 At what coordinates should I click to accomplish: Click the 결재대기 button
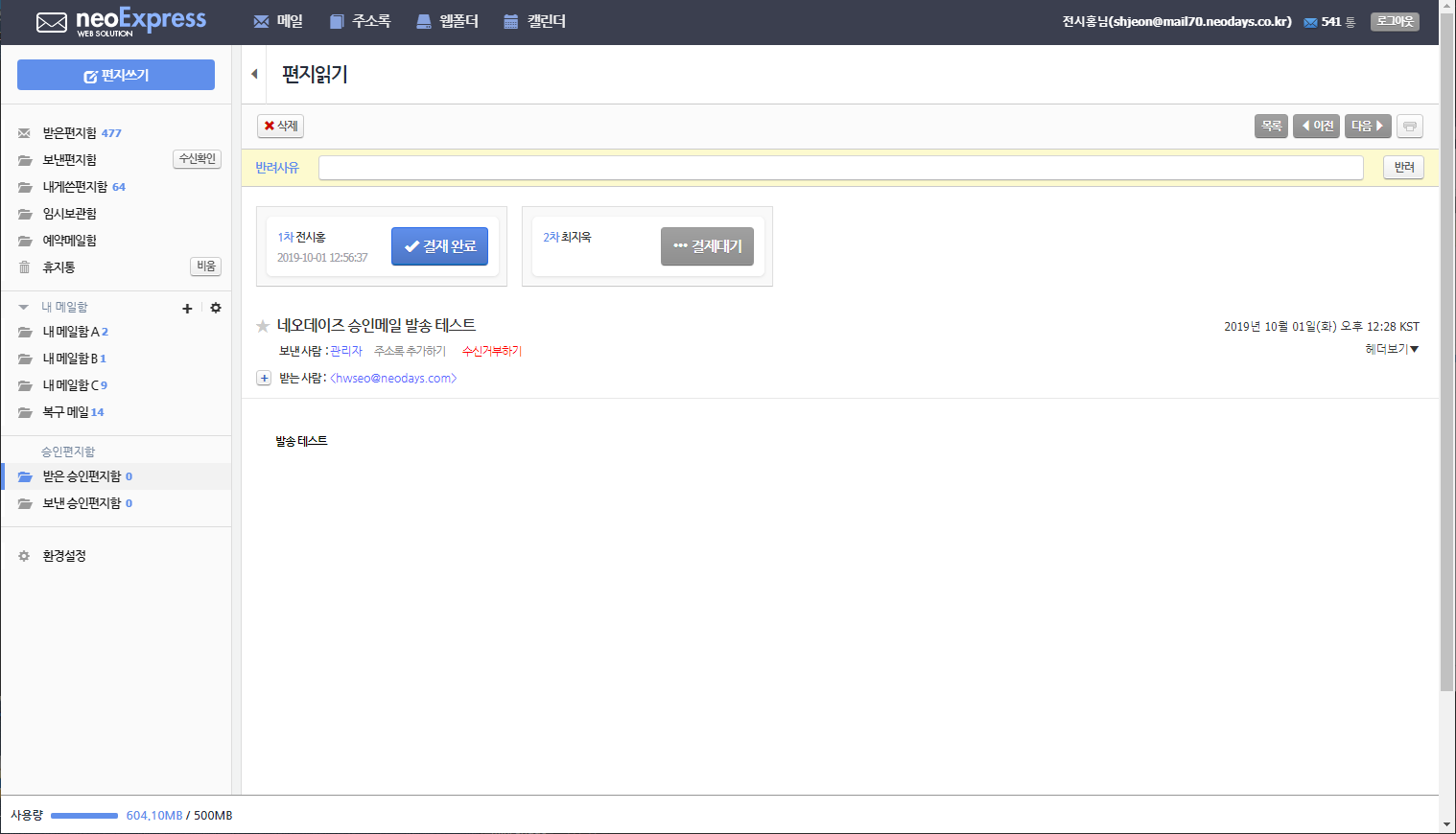(707, 246)
